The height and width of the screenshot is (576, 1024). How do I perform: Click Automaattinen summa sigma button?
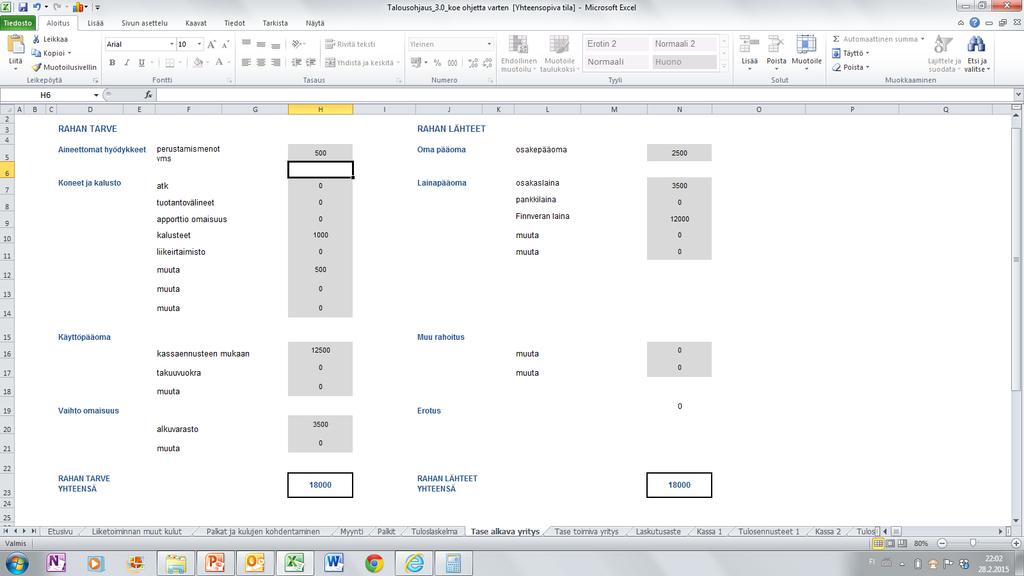(878, 39)
